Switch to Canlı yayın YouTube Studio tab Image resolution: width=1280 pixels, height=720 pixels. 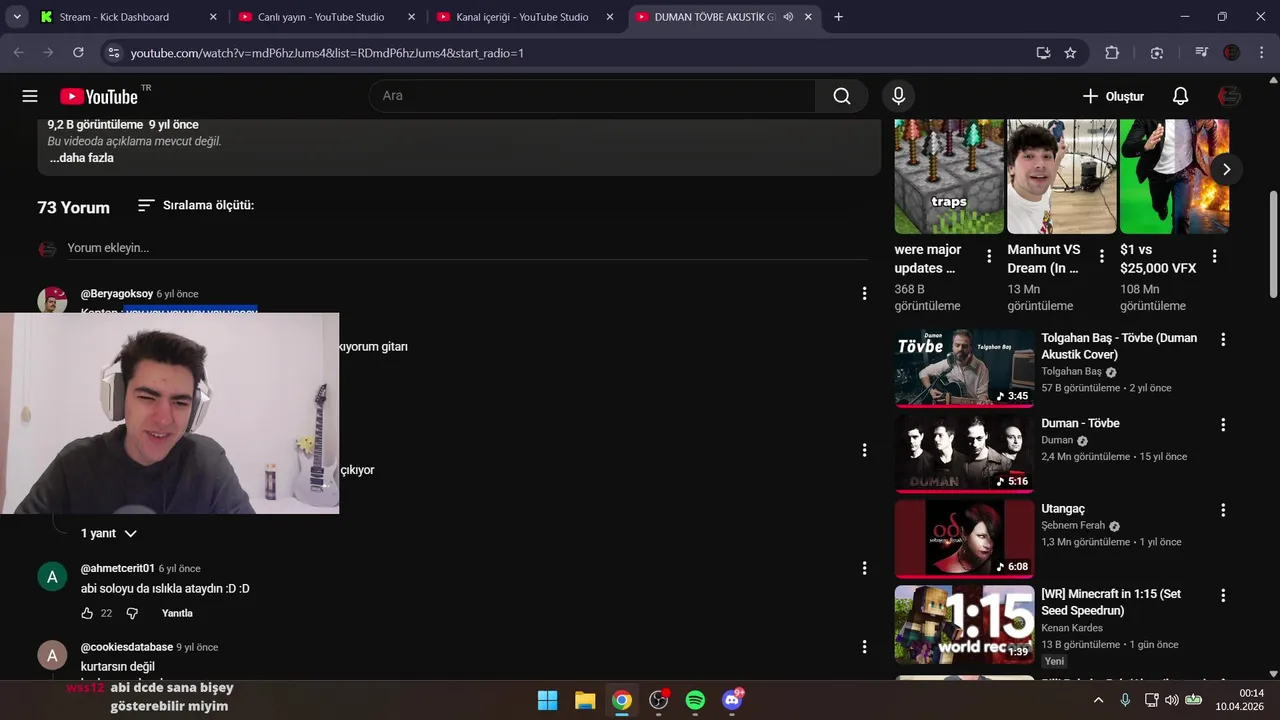[327, 17]
